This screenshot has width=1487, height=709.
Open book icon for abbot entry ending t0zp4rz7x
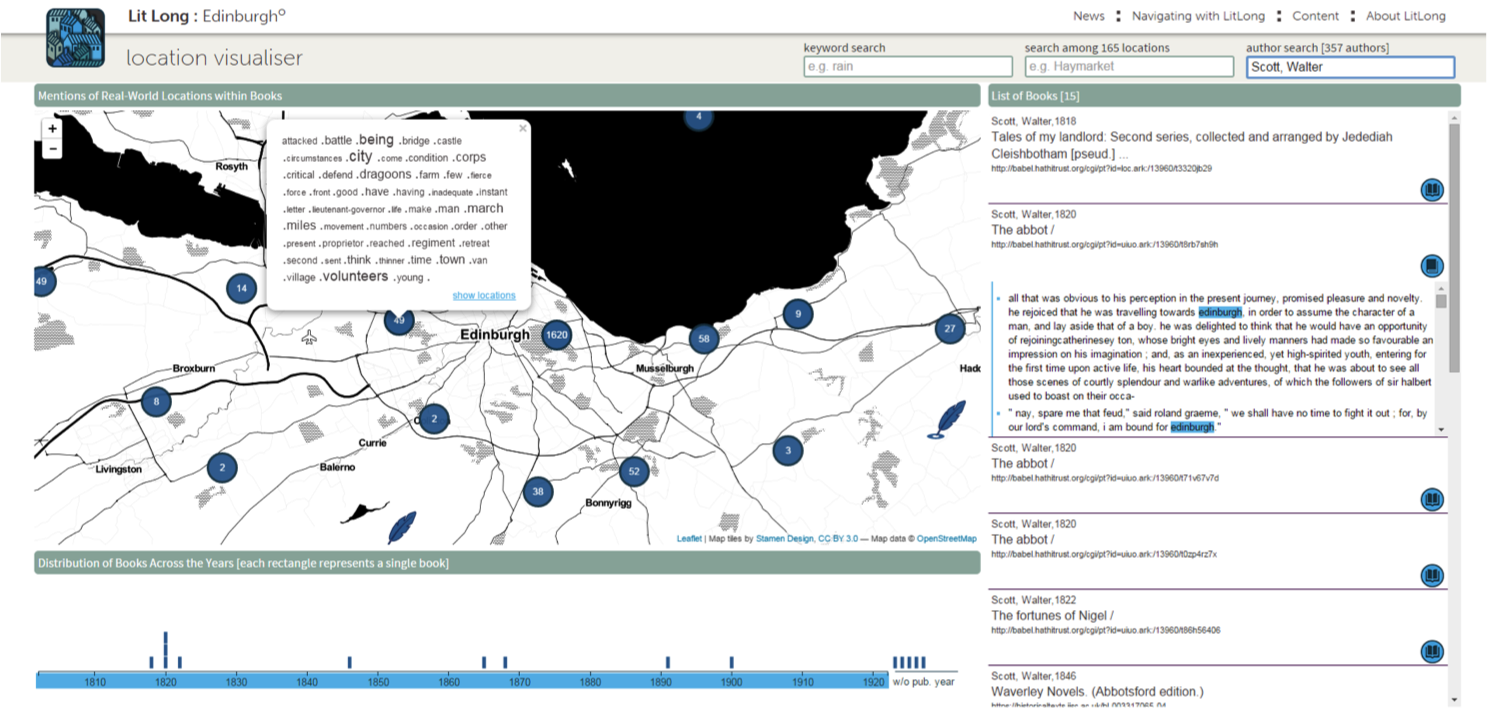[1432, 575]
